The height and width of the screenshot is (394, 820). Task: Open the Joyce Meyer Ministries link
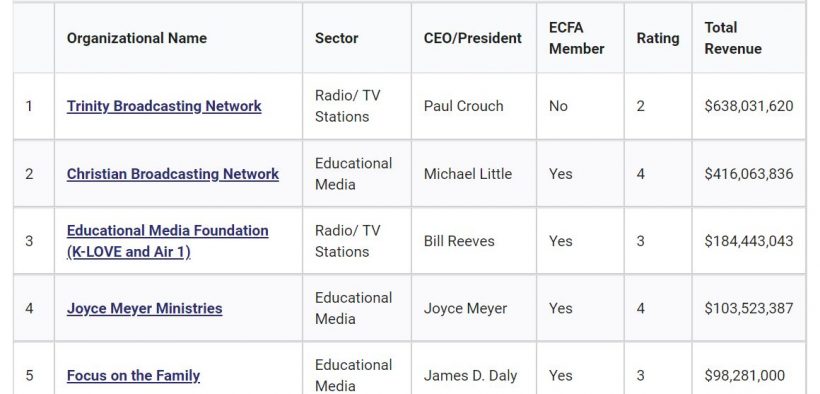[144, 308]
